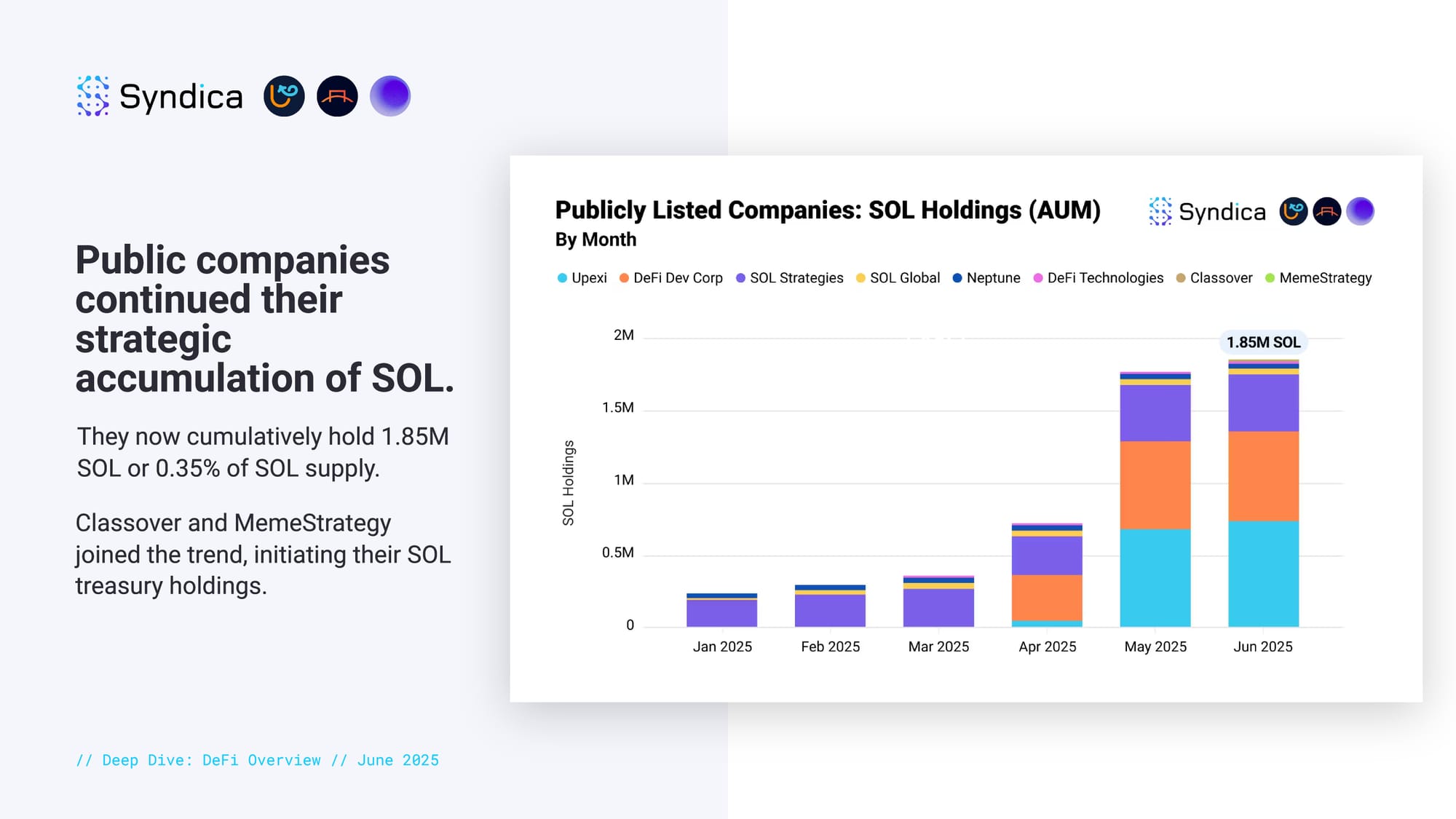This screenshot has height=819, width=1456.
Task: Click the DeFi Dev Corp legend label
Action: pos(678,278)
